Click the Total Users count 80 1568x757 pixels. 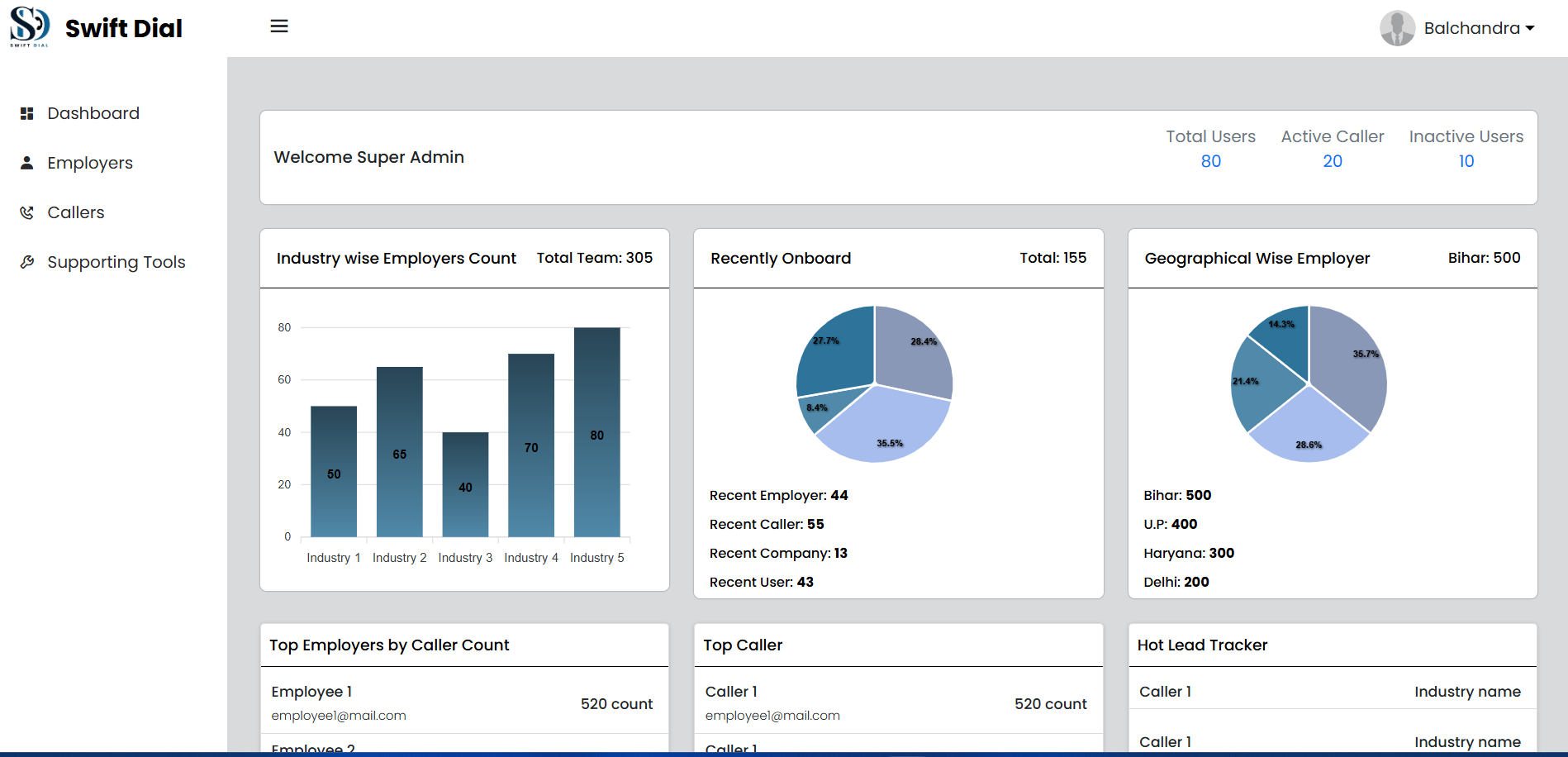click(x=1210, y=161)
